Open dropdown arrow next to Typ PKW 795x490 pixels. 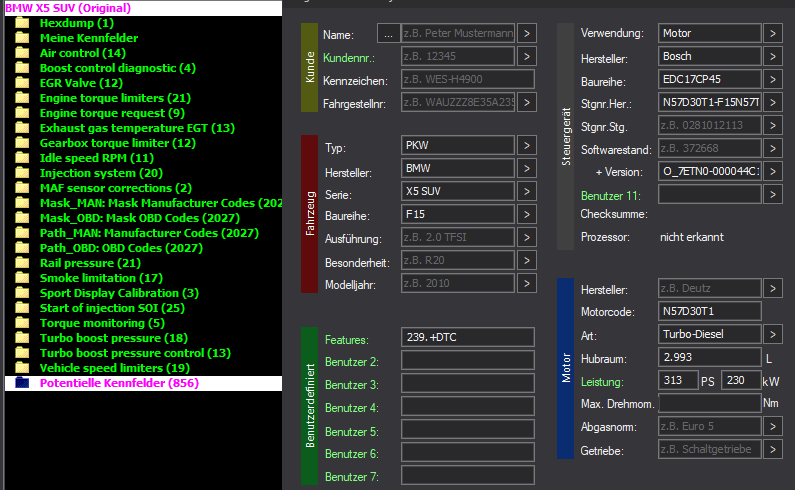pyautogui.click(x=527, y=146)
